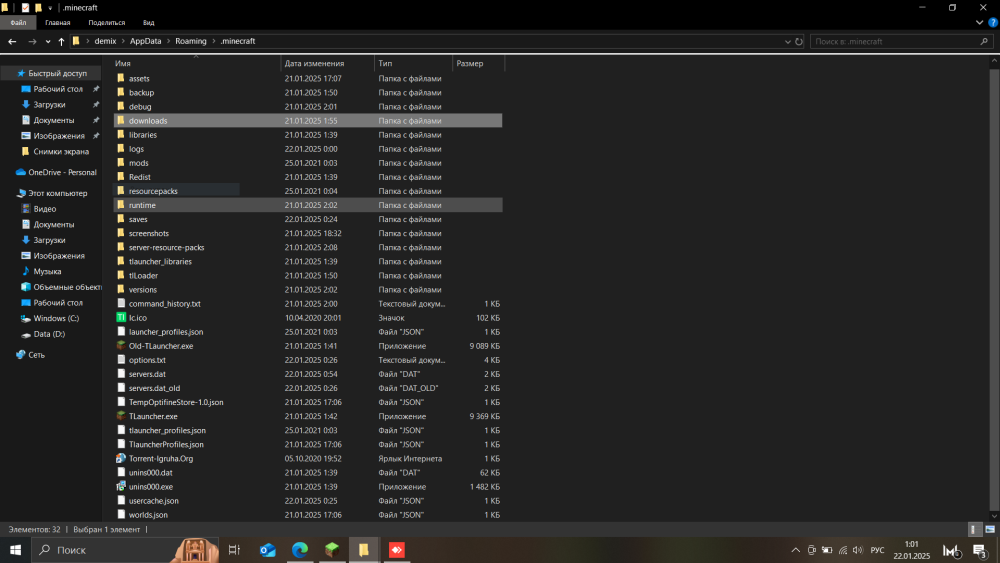Image resolution: width=1000 pixels, height=563 pixels.
Task: Switch РУС input language in tray
Action: [x=878, y=550]
